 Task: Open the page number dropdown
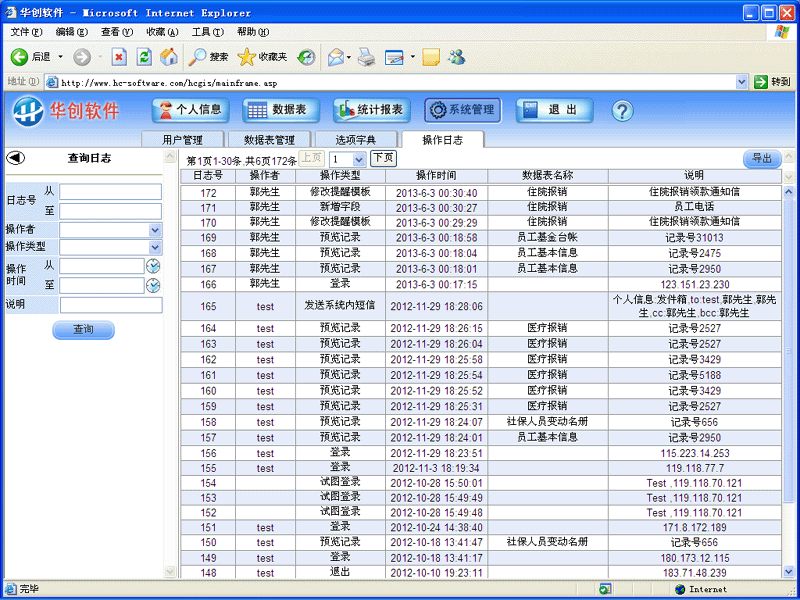click(359, 159)
